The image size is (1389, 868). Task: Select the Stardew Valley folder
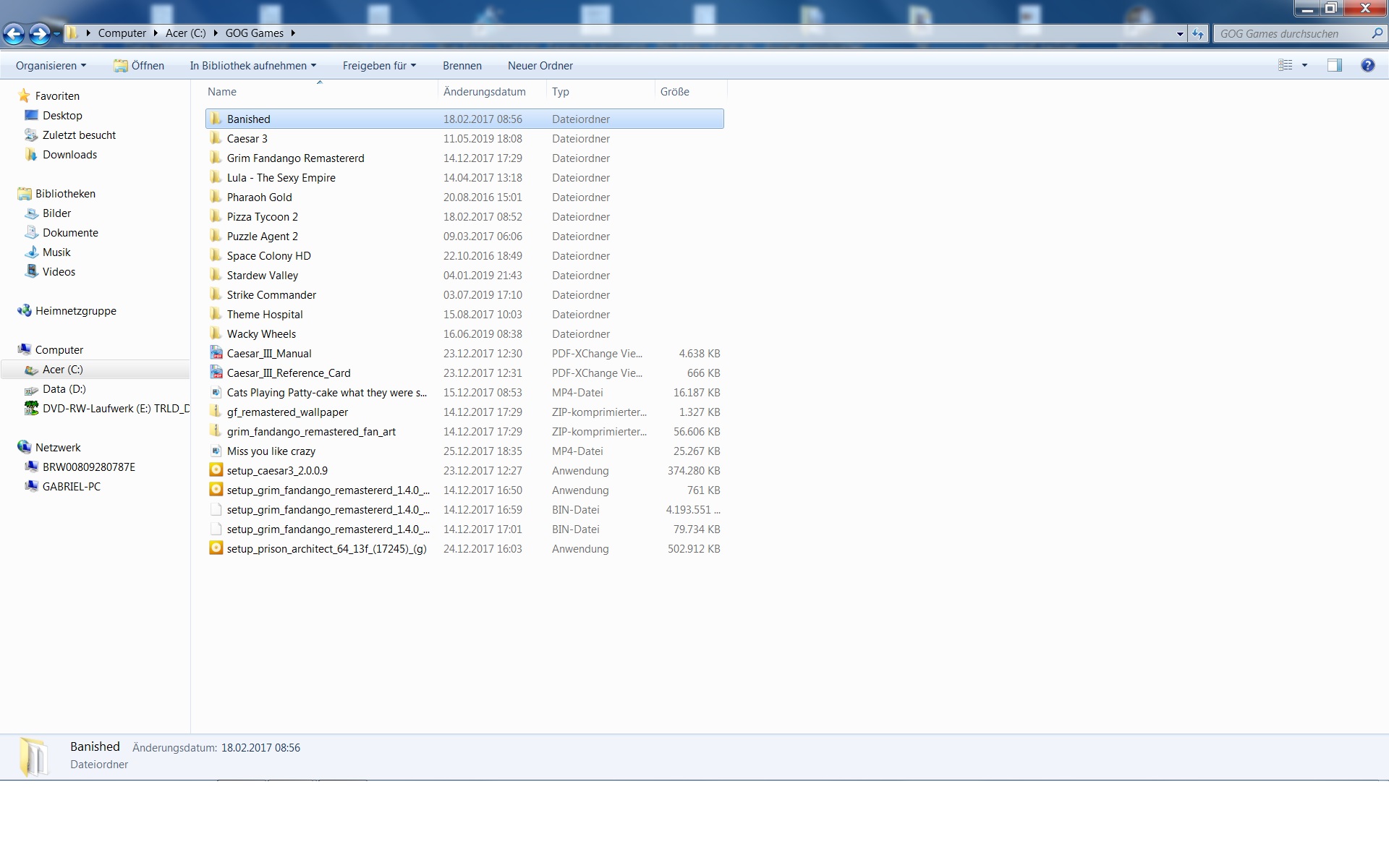(464, 275)
